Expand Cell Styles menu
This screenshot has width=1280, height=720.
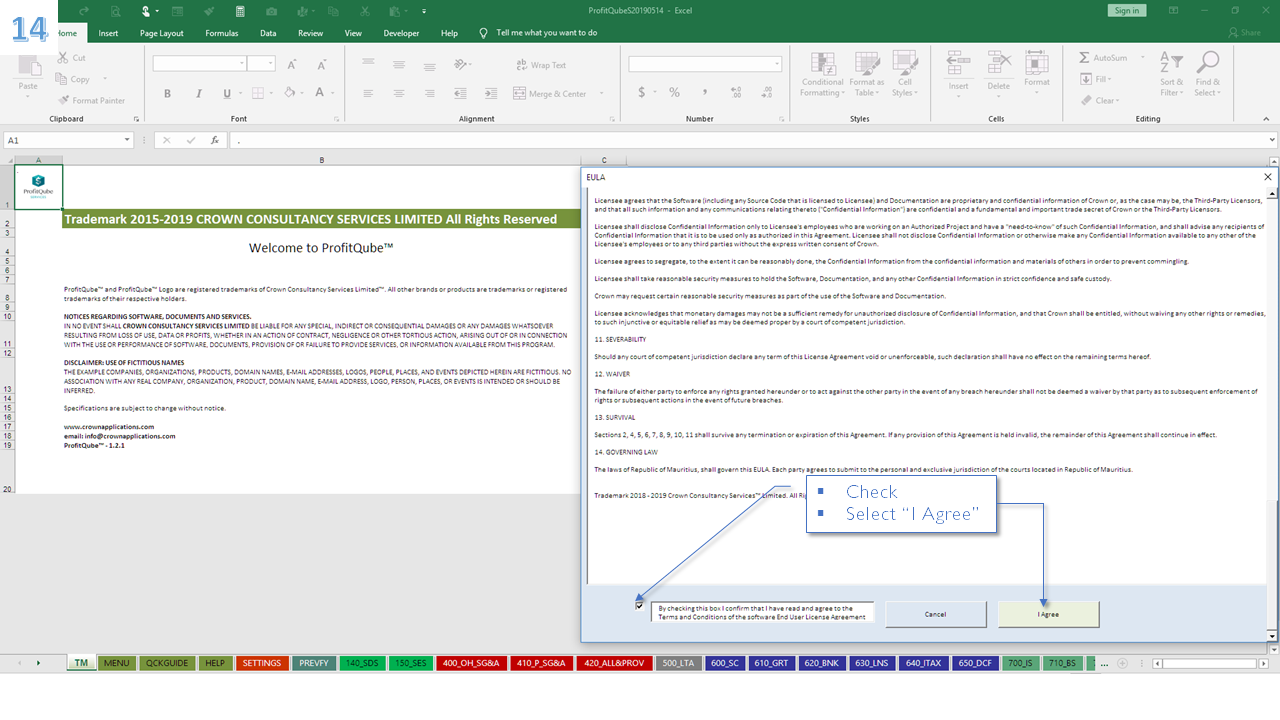tap(904, 75)
